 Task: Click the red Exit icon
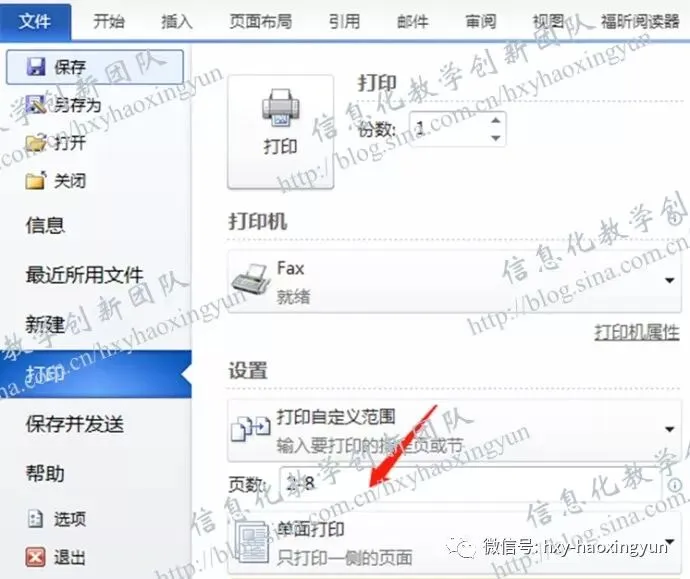pyautogui.click(x=35, y=557)
